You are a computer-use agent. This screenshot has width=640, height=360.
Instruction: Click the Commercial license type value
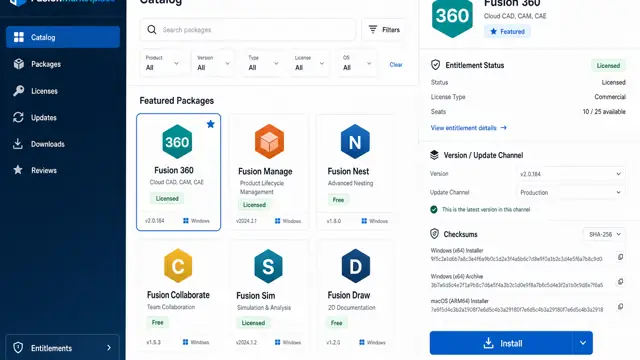pos(610,97)
